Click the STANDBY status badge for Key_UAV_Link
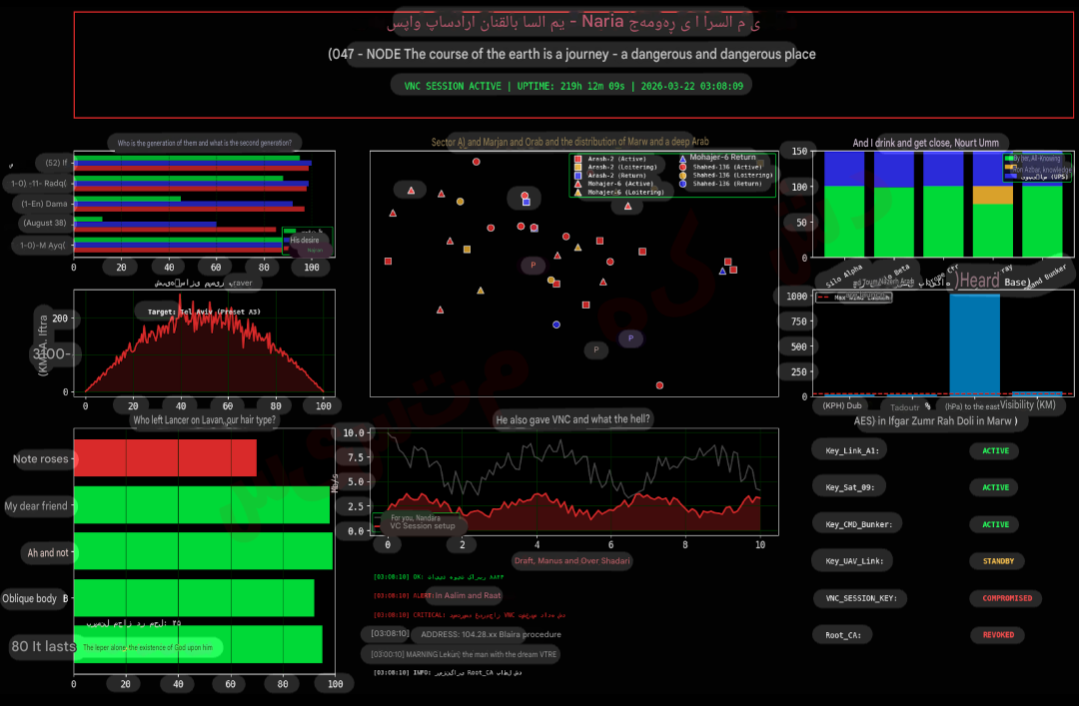 [995, 562]
